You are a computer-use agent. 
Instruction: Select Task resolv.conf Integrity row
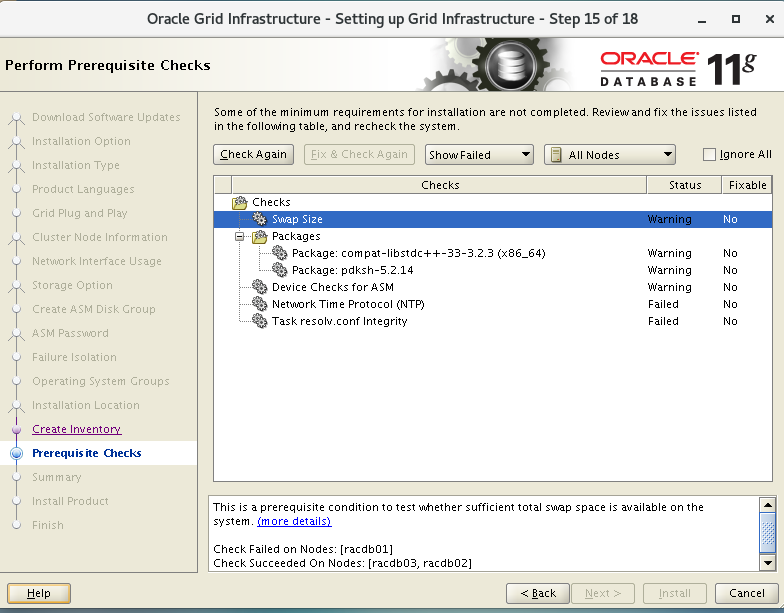(x=492, y=321)
